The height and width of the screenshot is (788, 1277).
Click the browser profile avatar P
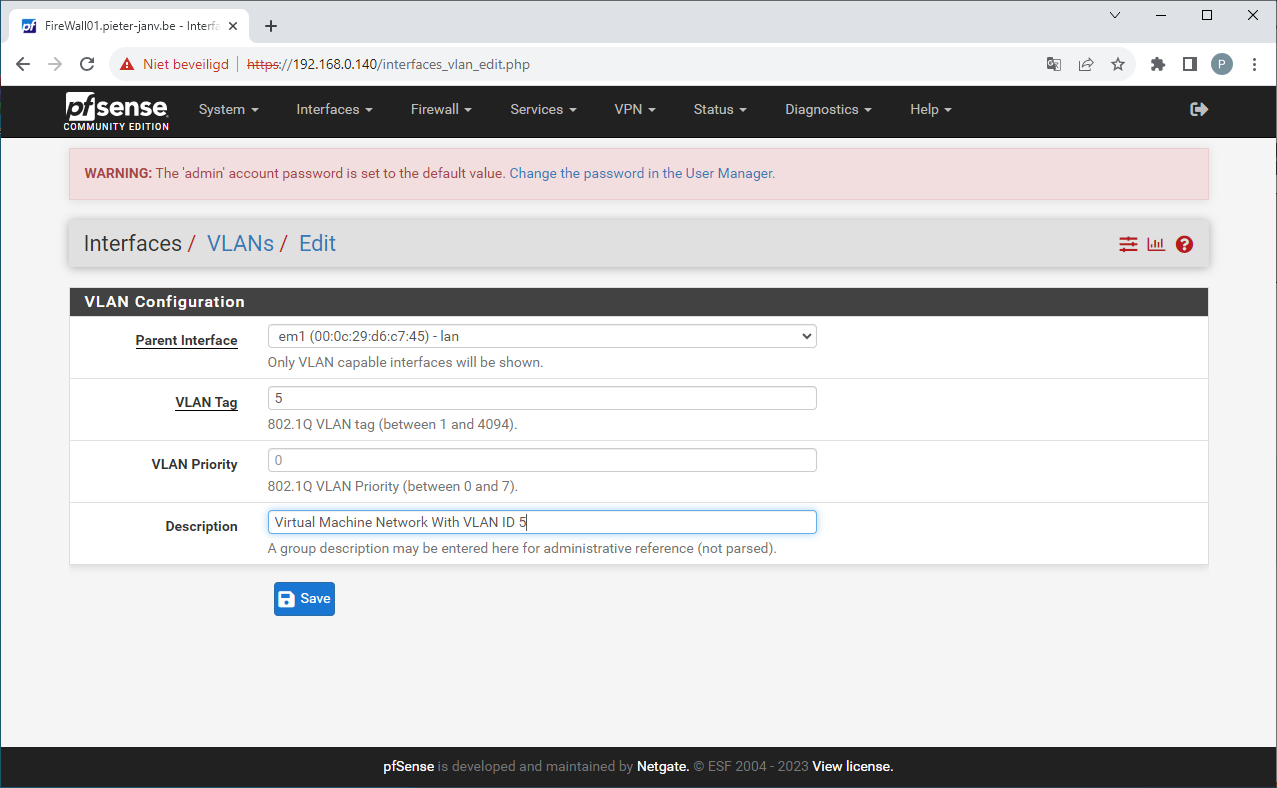[x=1221, y=63]
